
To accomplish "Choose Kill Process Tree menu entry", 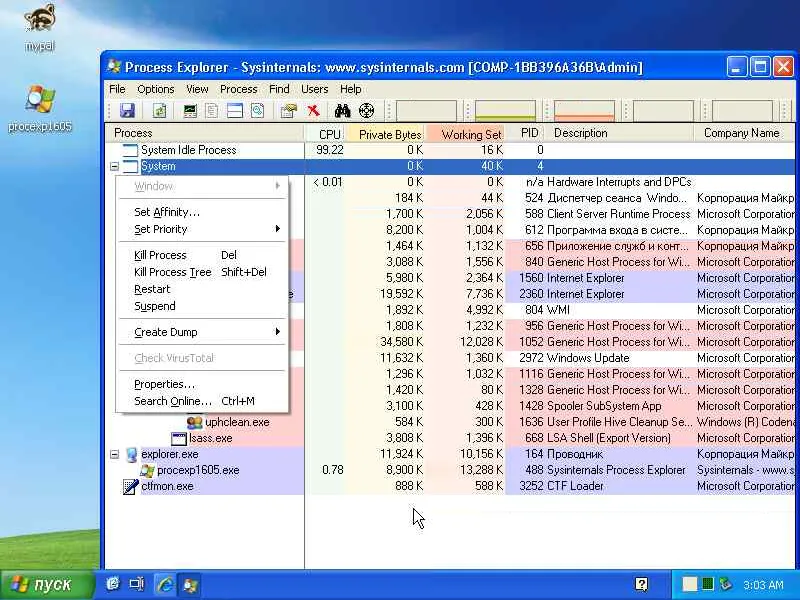I will (x=202, y=272).
